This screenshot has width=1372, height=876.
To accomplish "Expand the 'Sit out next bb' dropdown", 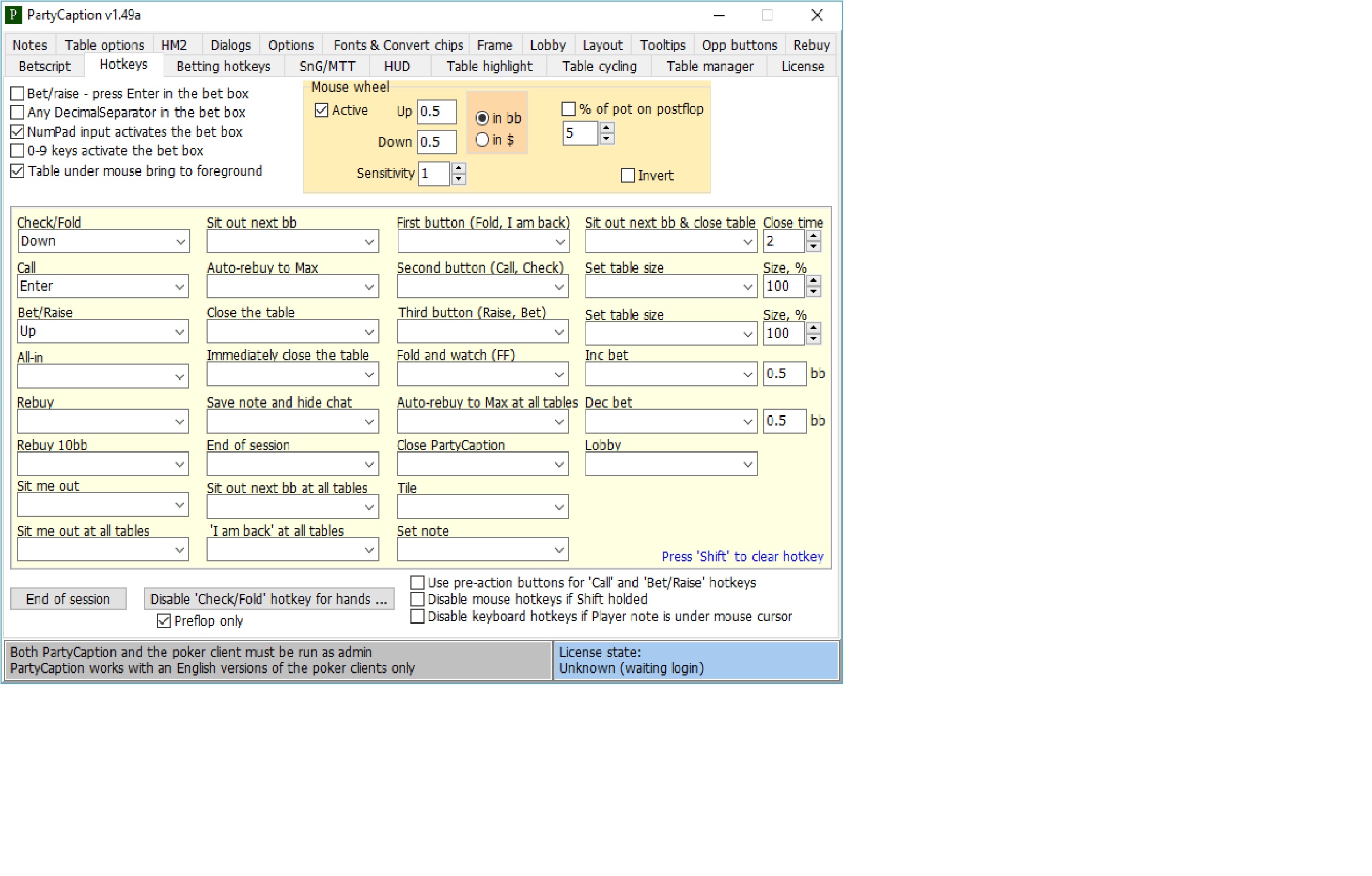I will [x=293, y=241].
